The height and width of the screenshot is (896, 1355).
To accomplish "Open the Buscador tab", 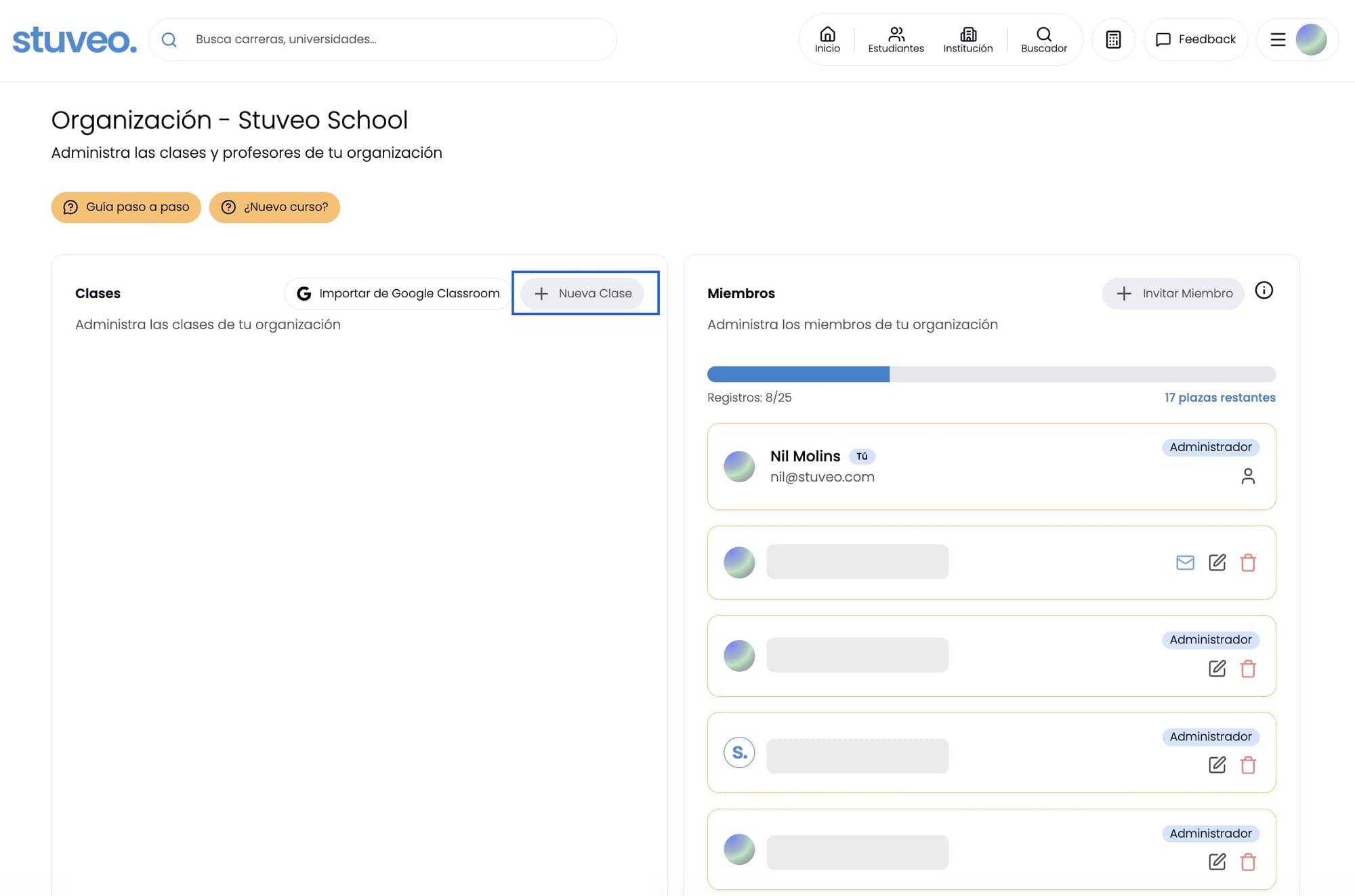I will coord(1043,39).
